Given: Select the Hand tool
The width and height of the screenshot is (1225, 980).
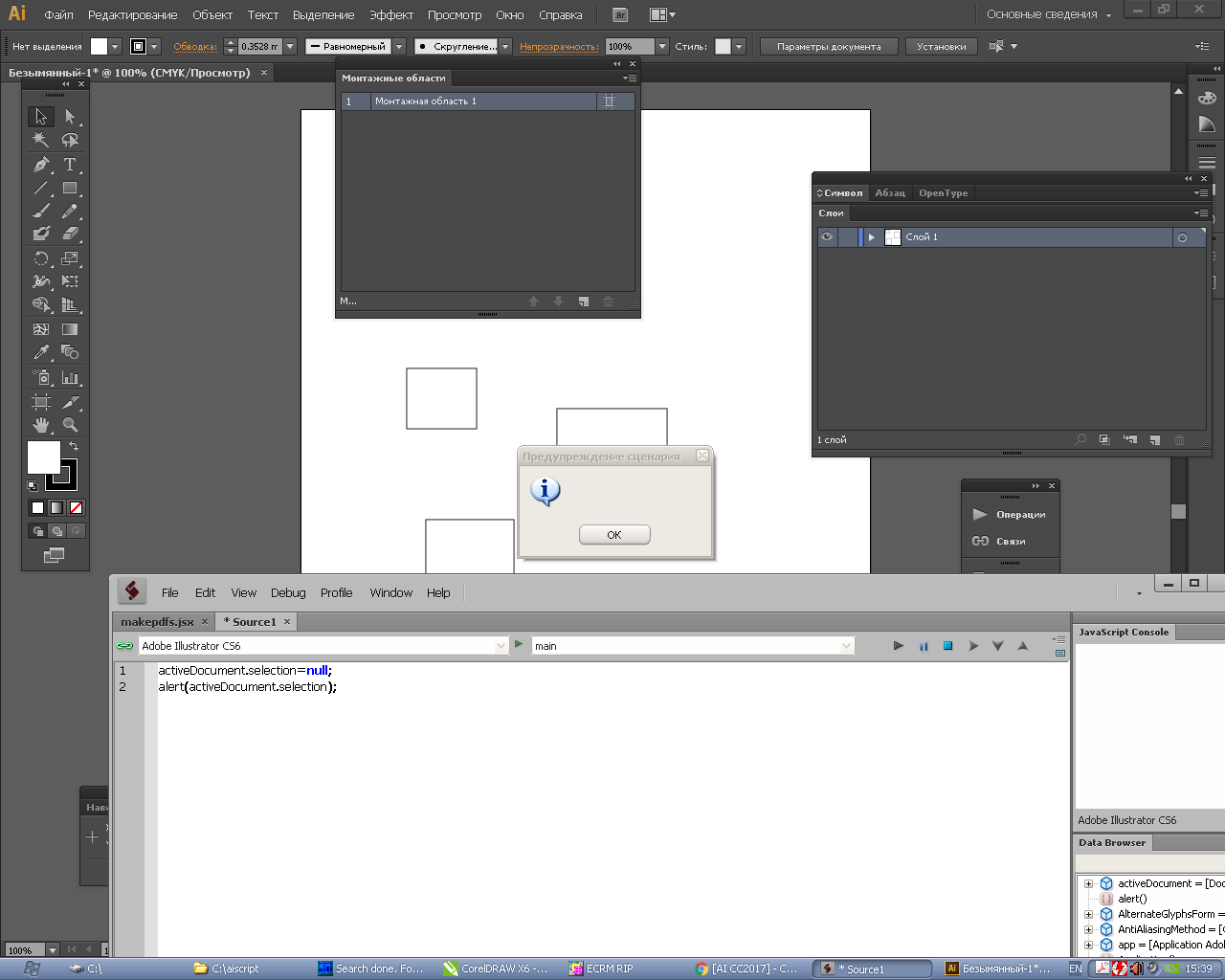Looking at the screenshot, I should click(x=41, y=425).
